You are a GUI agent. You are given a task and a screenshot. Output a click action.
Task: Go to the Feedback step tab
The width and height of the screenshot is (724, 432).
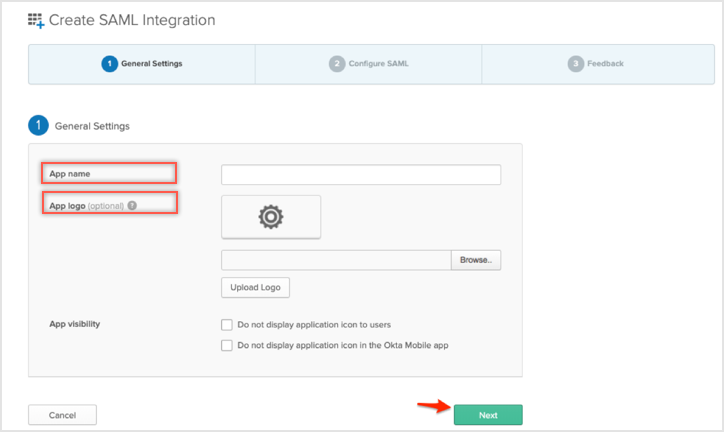coord(596,64)
